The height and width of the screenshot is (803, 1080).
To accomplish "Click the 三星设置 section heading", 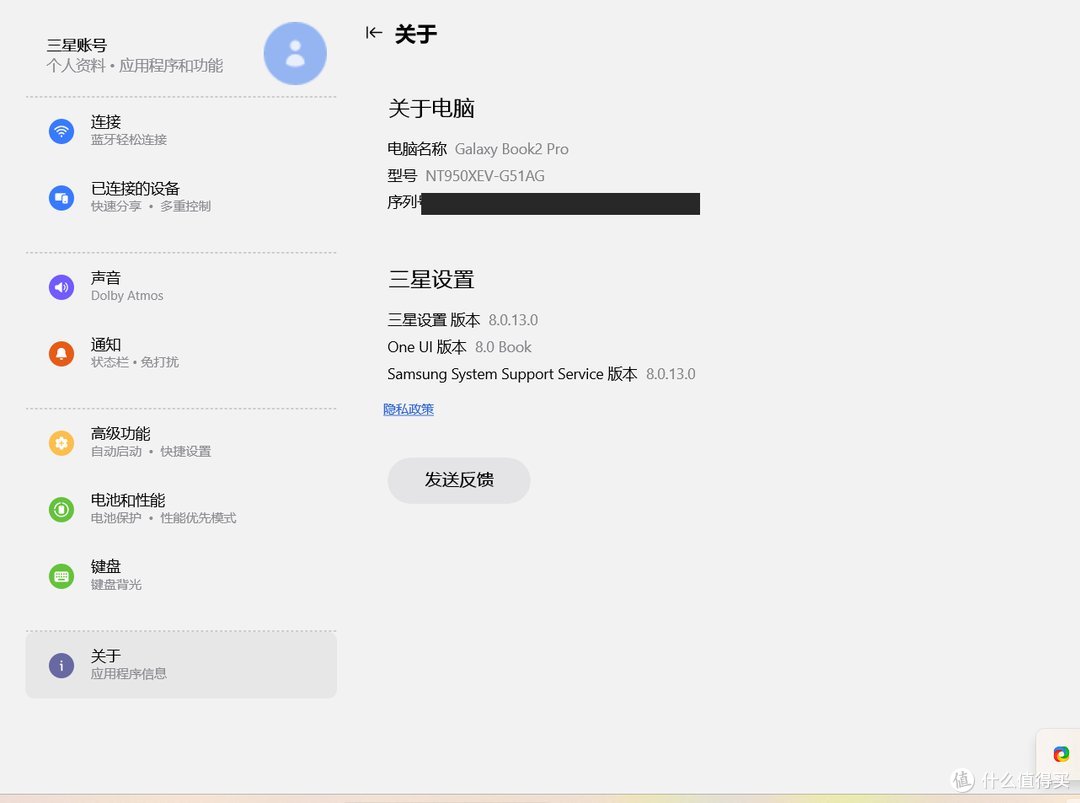I will pyautogui.click(x=431, y=280).
